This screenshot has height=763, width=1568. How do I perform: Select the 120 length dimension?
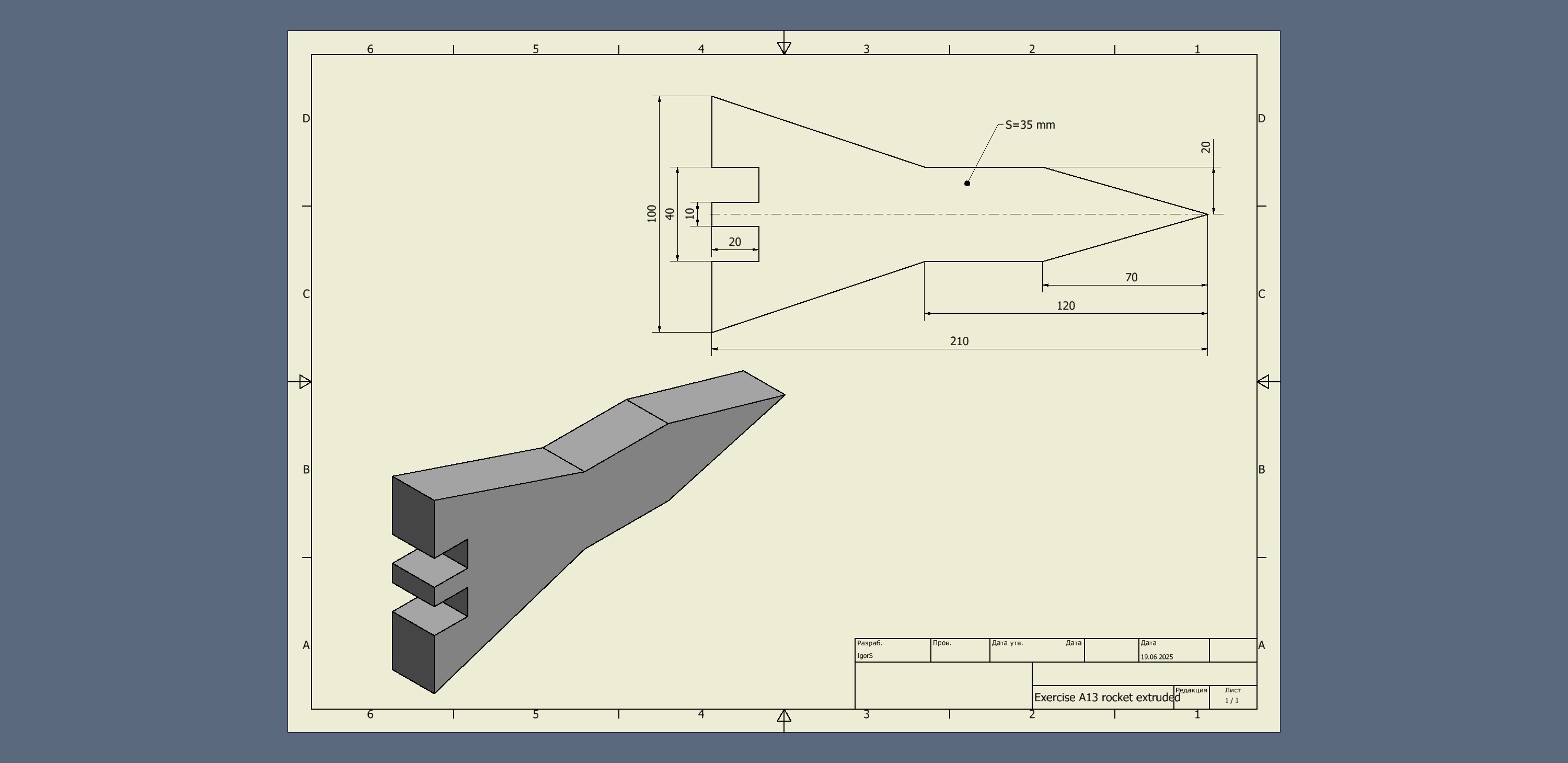[x=1065, y=306]
